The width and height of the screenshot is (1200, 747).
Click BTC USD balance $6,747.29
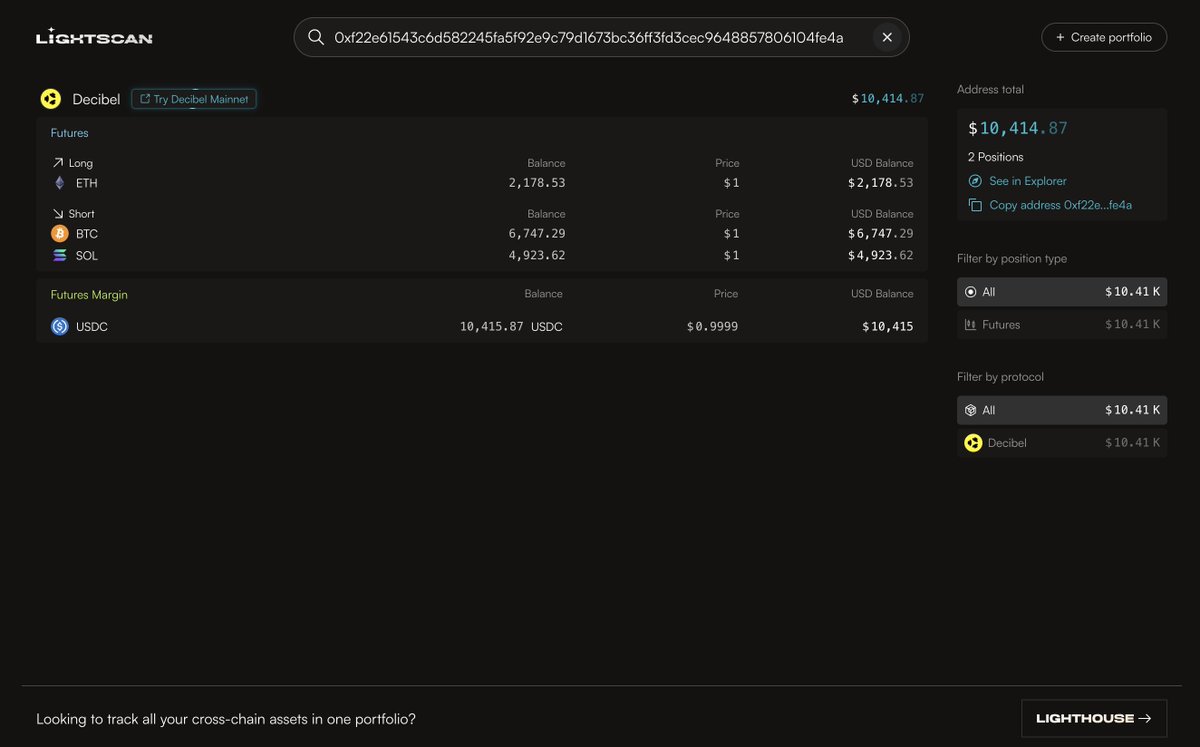tap(880, 233)
